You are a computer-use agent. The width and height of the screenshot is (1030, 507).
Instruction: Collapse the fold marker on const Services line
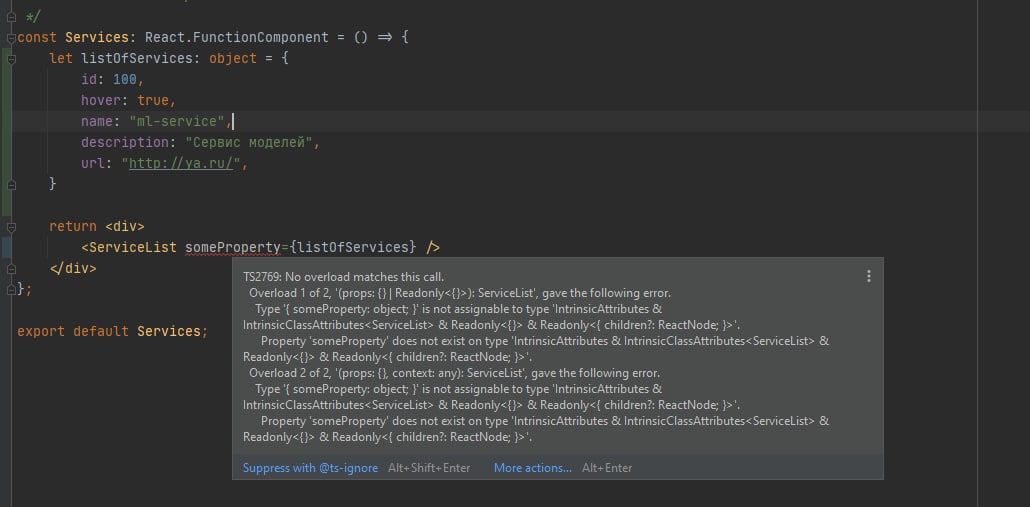point(11,38)
